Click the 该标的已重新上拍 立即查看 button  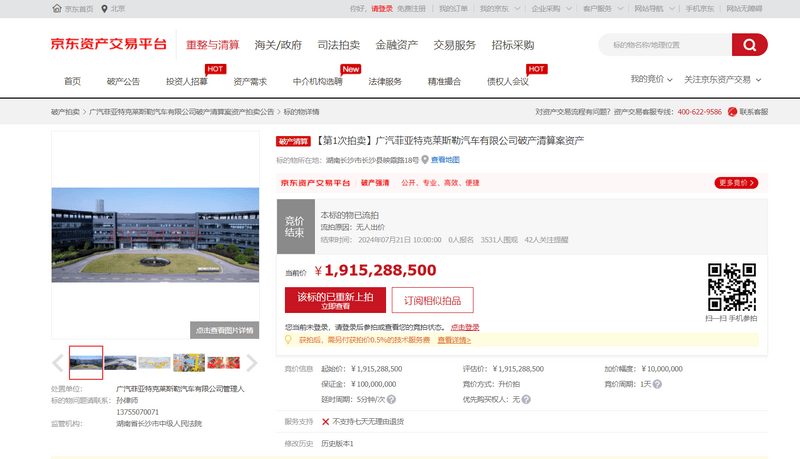335,300
